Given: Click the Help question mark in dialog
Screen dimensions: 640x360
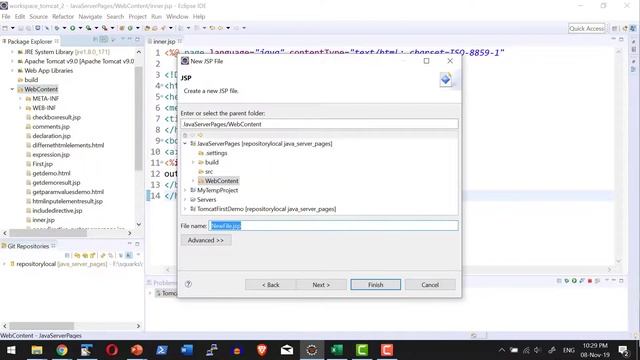Looking at the screenshot, I should point(188,284).
